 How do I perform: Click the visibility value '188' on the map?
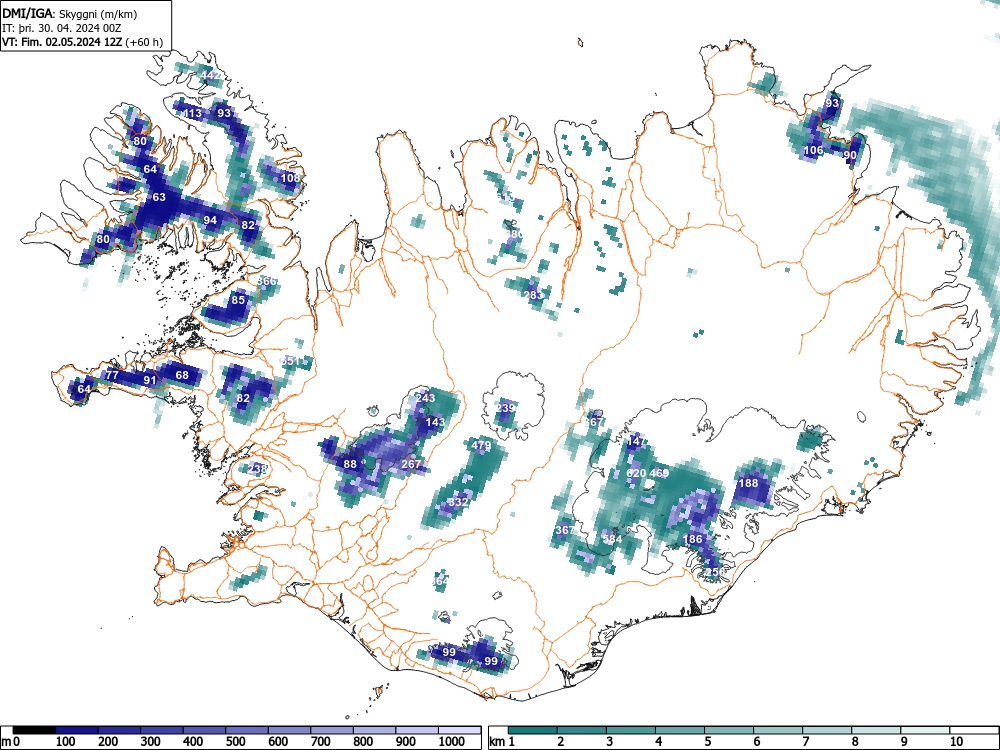(x=748, y=483)
